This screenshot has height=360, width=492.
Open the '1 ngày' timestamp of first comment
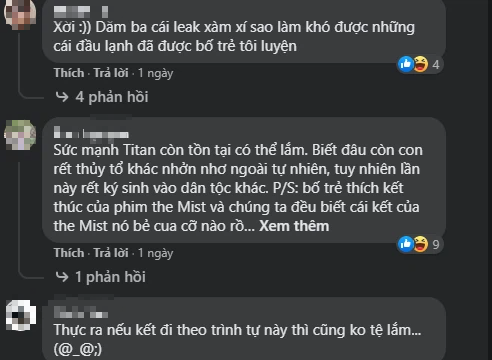pyautogui.click(x=155, y=73)
